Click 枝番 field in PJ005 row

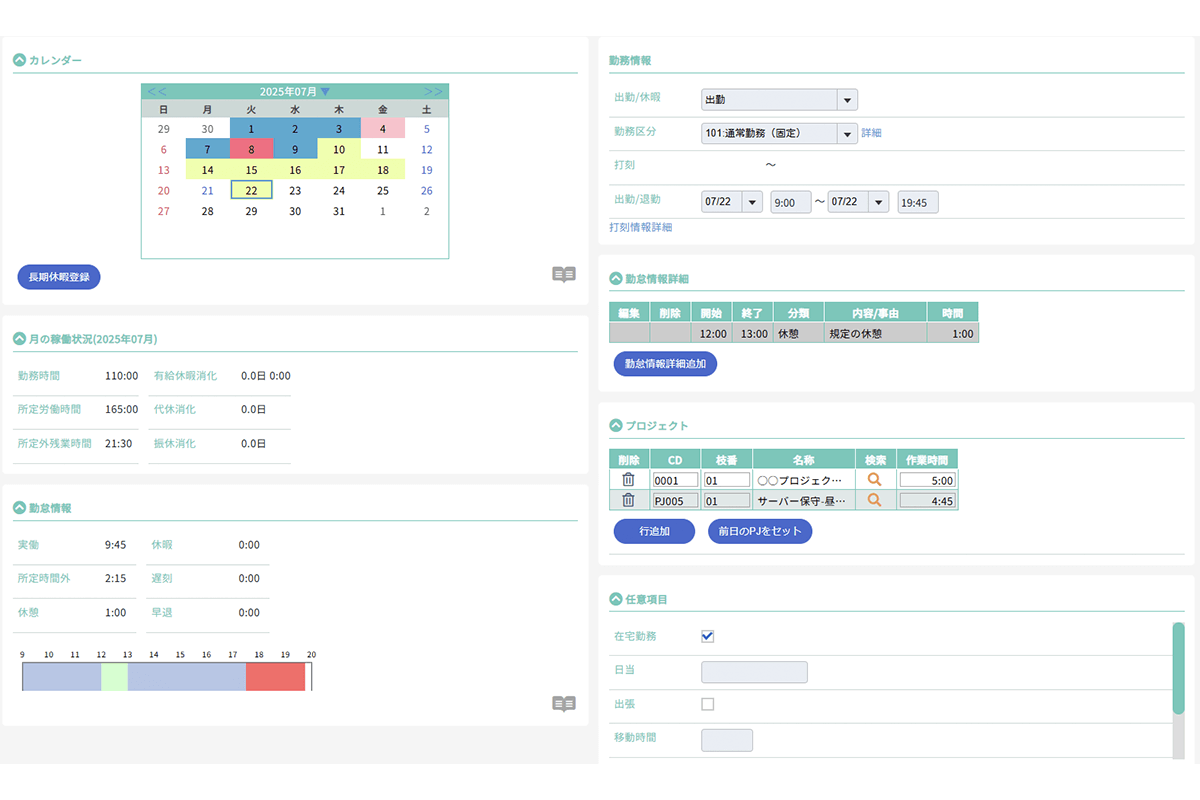[x=727, y=500]
